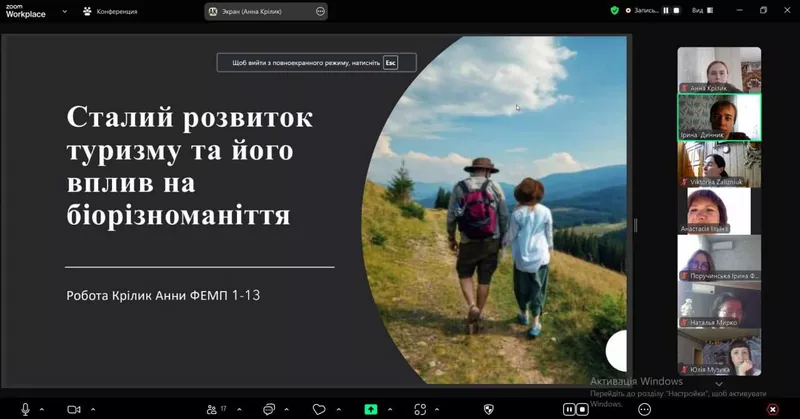The height and width of the screenshot is (419, 800).
Task: Open the chat panel
Action: [269, 409]
